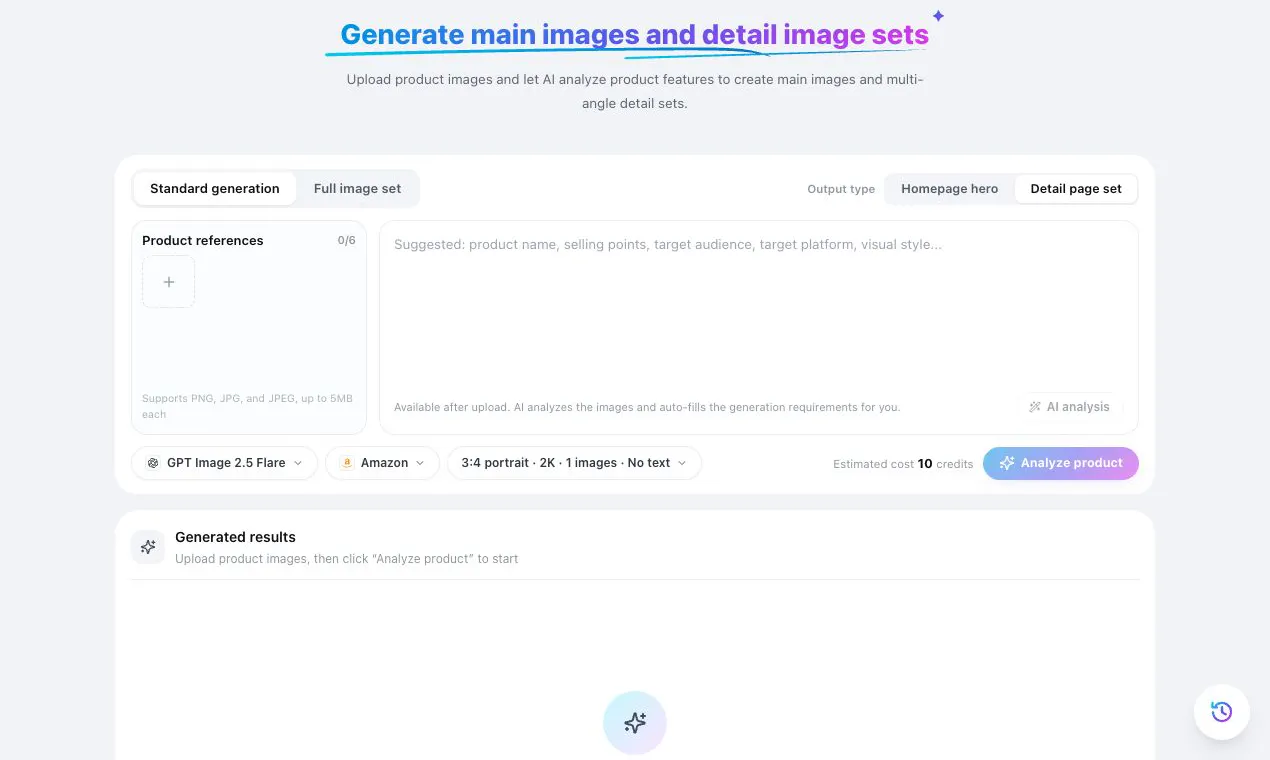Click the page title Generate main images
This screenshot has height=760, width=1270.
(634, 35)
